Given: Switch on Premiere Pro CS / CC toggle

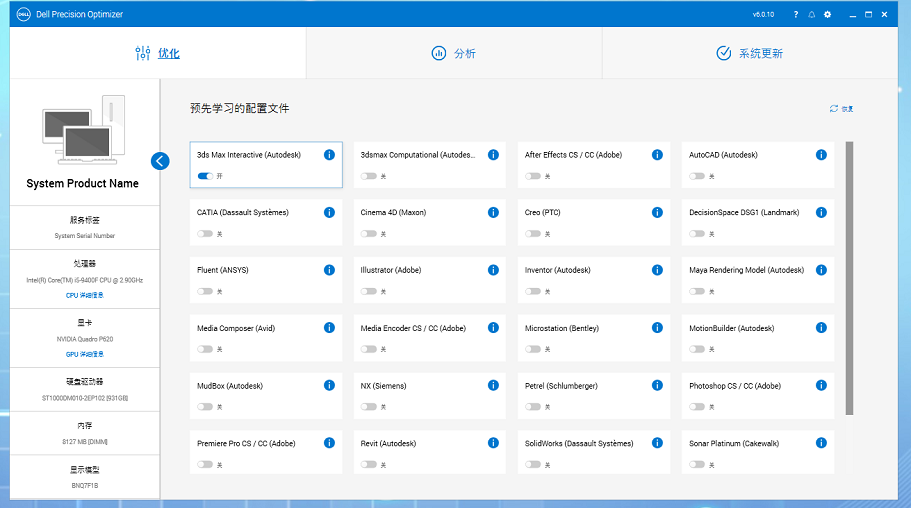Looking at the screenshot, I should (205, 464).
